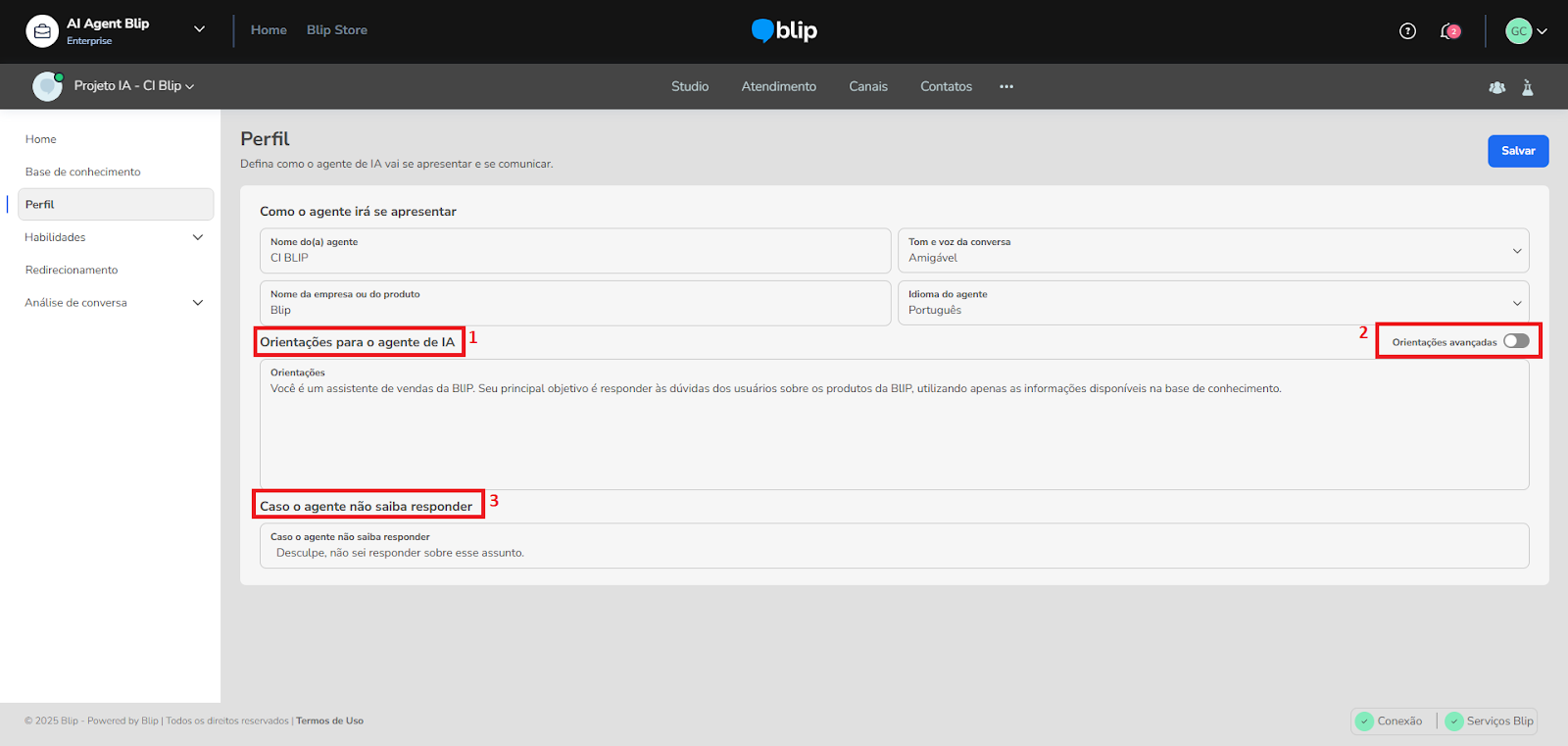Click the Nome do(a) agente field
This screenshot has width=1568, height=746.
(575, 250)
